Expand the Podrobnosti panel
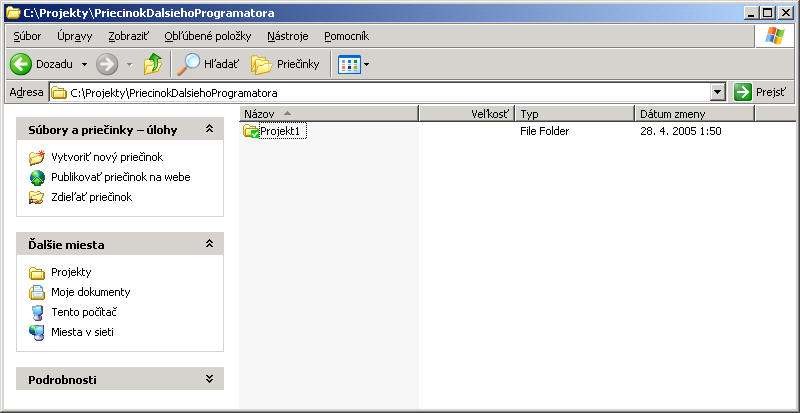Viewport: 800px width, 413px height. pos(209,378)
